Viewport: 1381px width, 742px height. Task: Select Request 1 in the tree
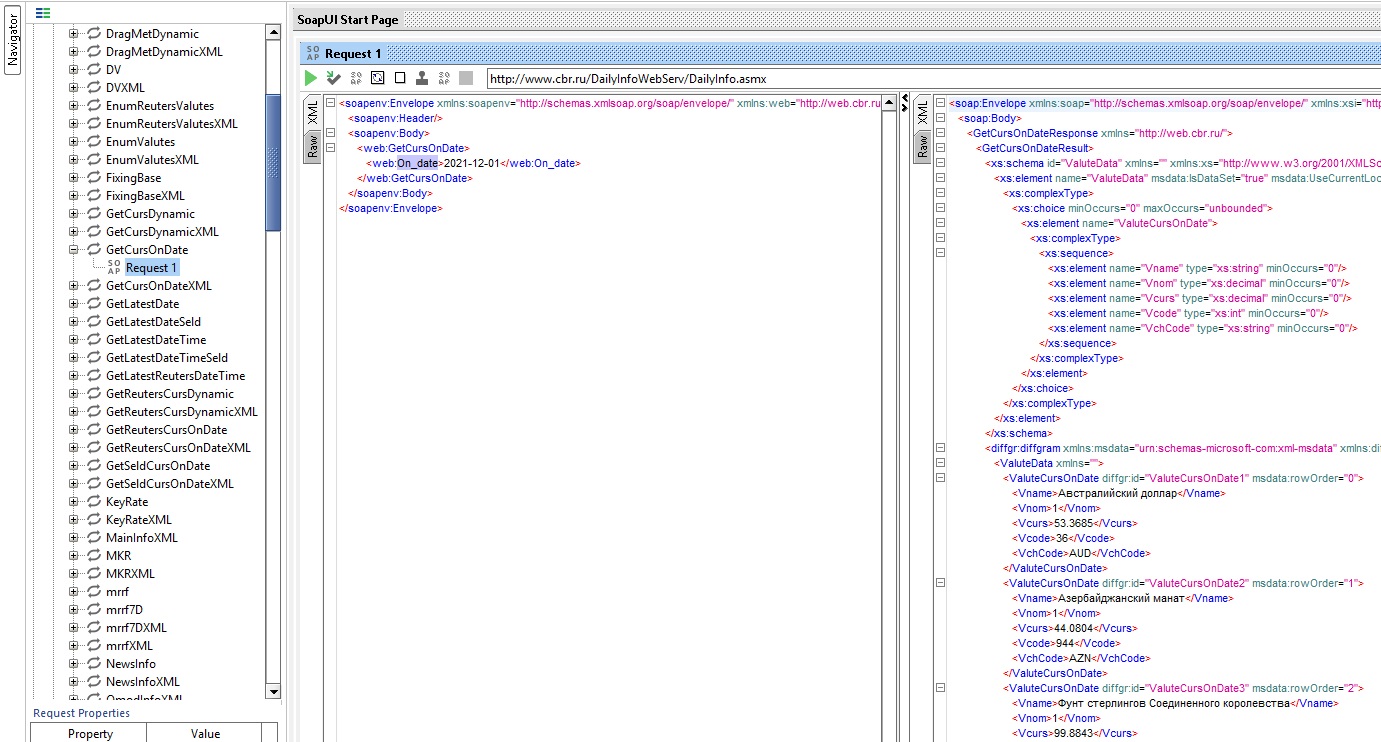pyautogui.click(x=152, y=268)
